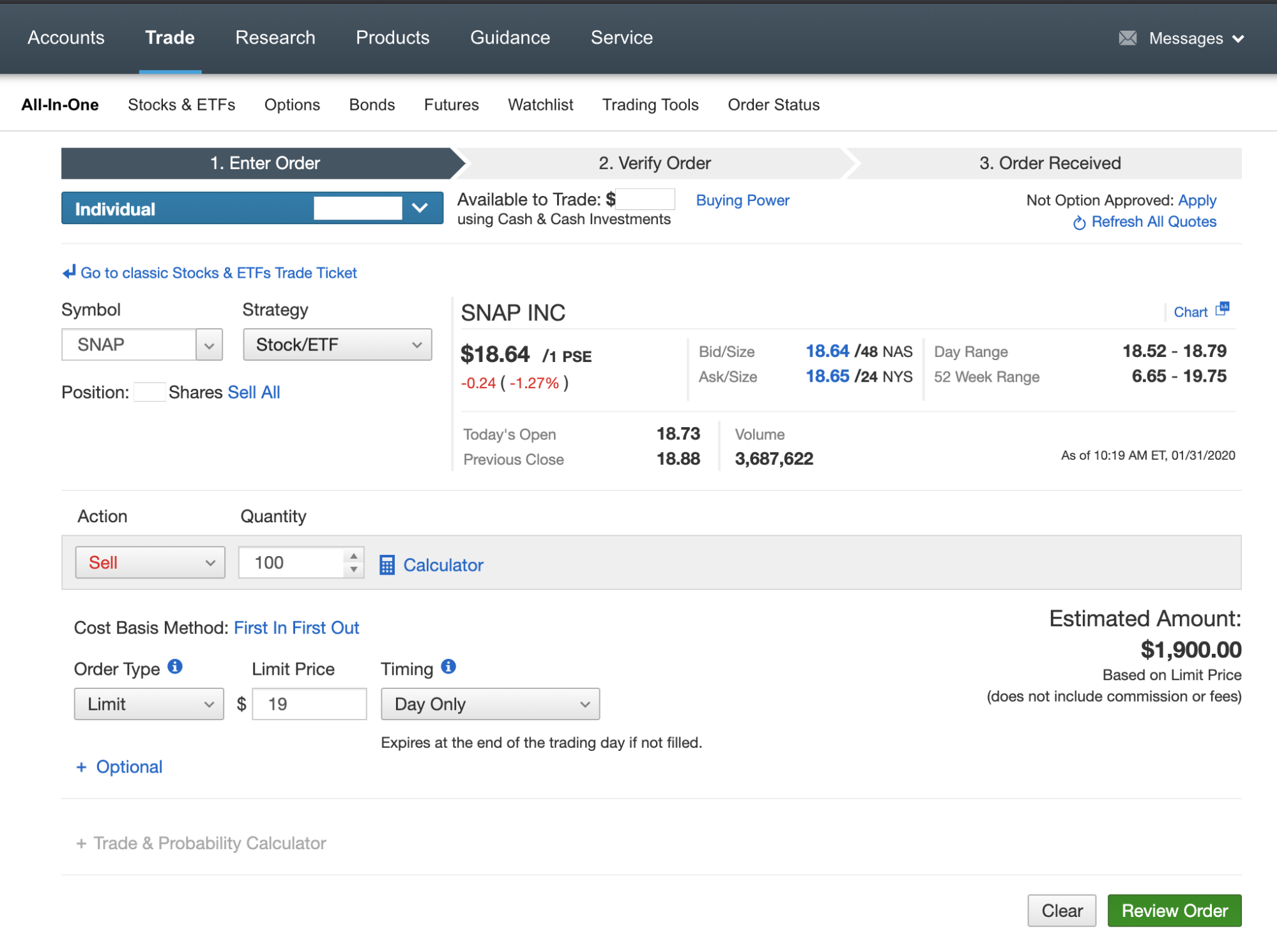1277x952 pixels.
Task: Click the Order Type info icon
Action: [x=175, y=667]
